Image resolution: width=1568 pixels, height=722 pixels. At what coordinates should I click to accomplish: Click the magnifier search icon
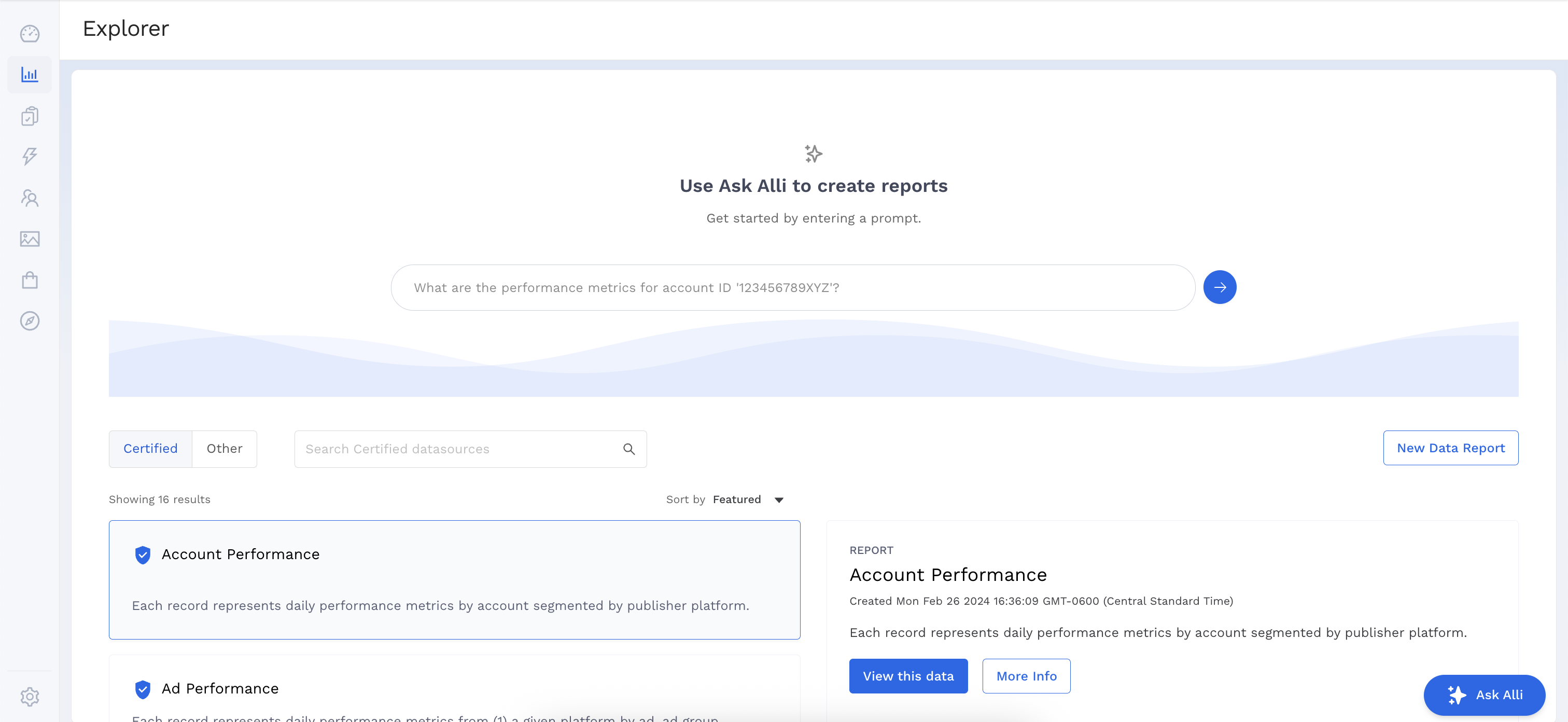click(629, 449)
